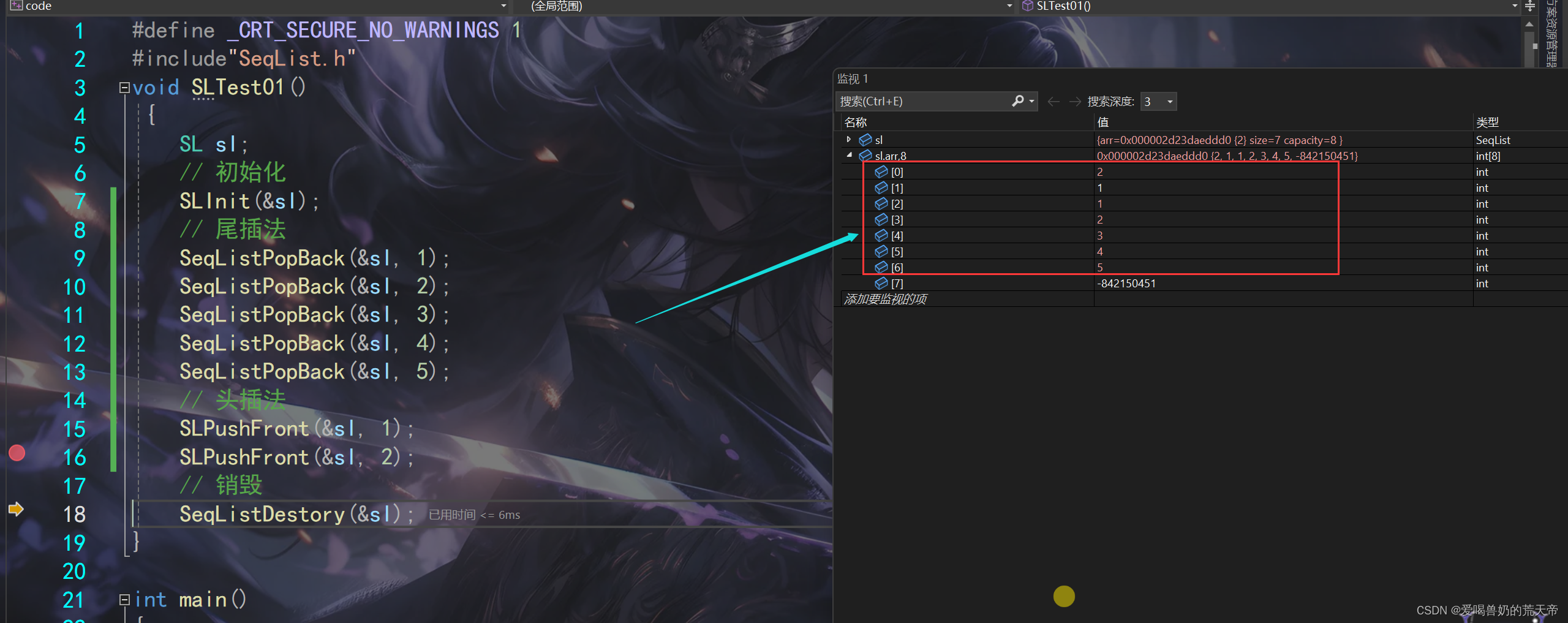Open the 搜索深度 depth dropdown

1170,102
